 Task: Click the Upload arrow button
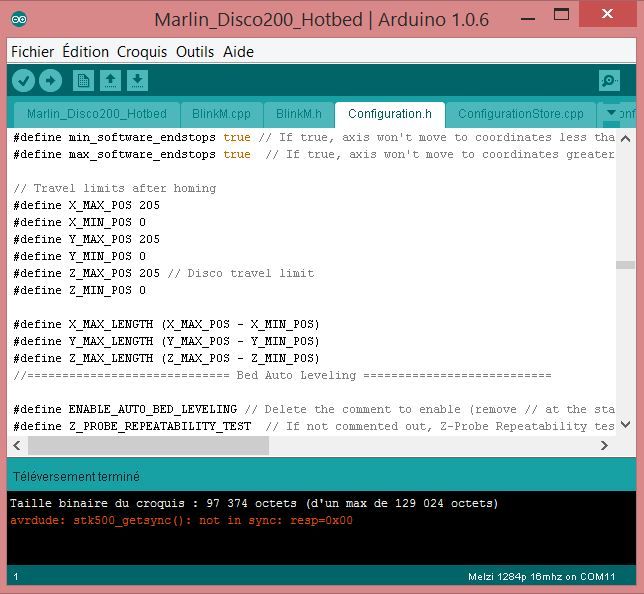(51, 81)
